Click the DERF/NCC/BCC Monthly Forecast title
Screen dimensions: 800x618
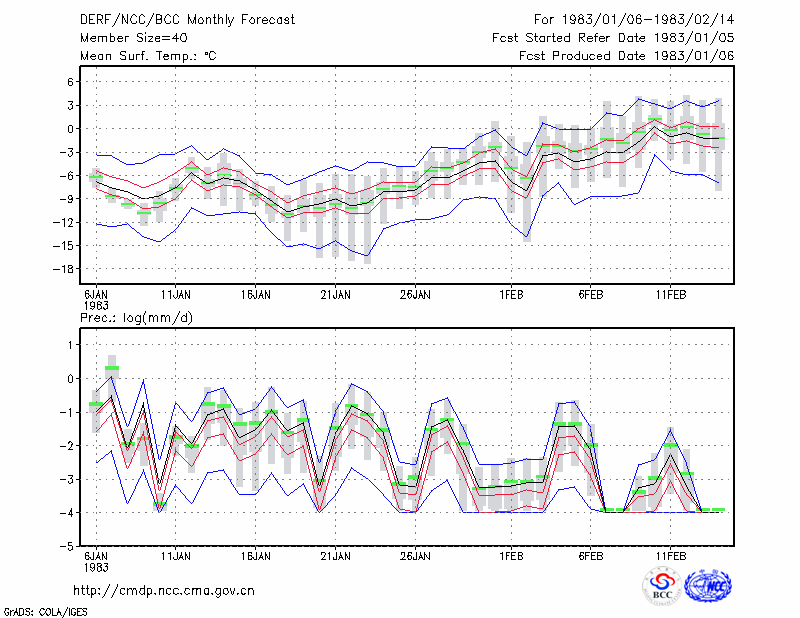187,20
